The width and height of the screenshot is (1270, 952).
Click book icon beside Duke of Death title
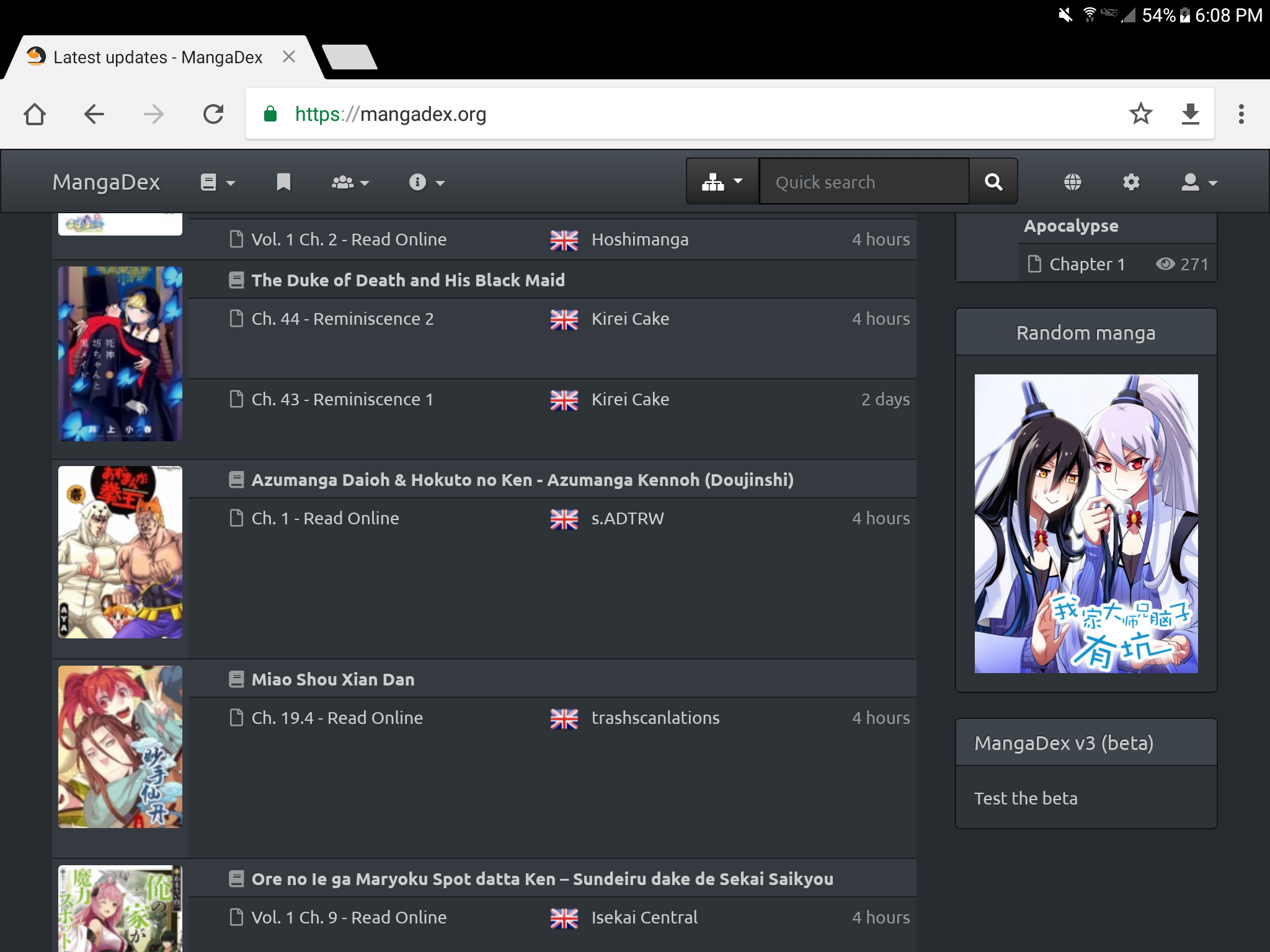pos(236,280)
